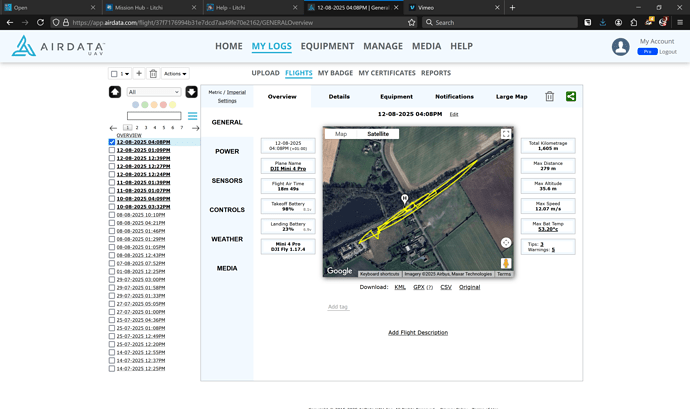690x409 pixels.
Task: Download the Original log file
Action: click(x=470, y=287)
